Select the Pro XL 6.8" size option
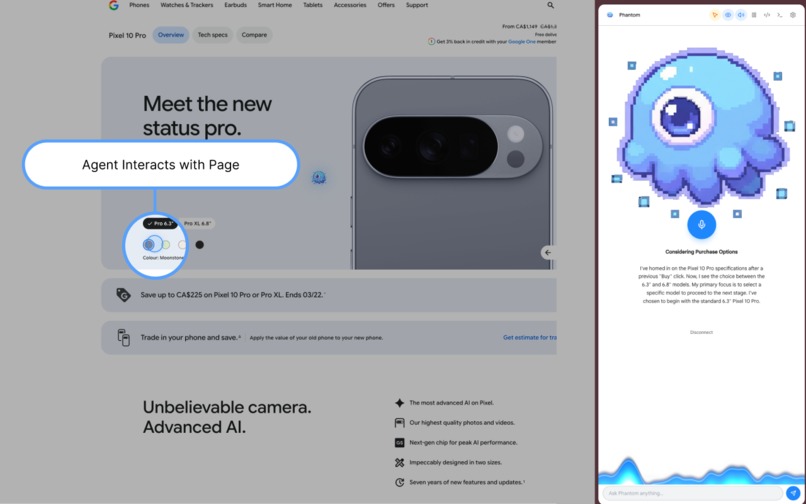 tap(197, 224)
